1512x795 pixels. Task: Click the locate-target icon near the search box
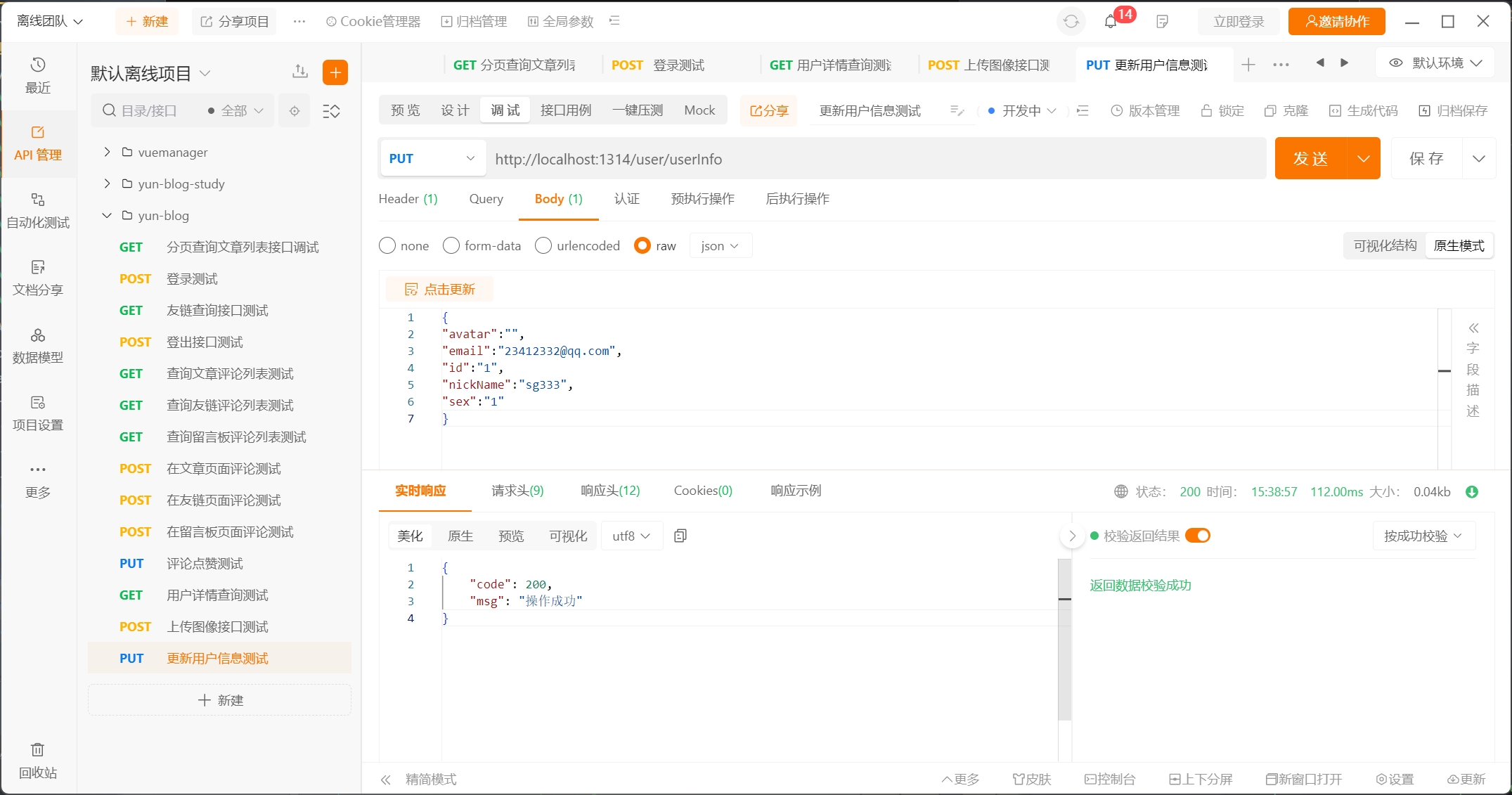pos(295,111)
